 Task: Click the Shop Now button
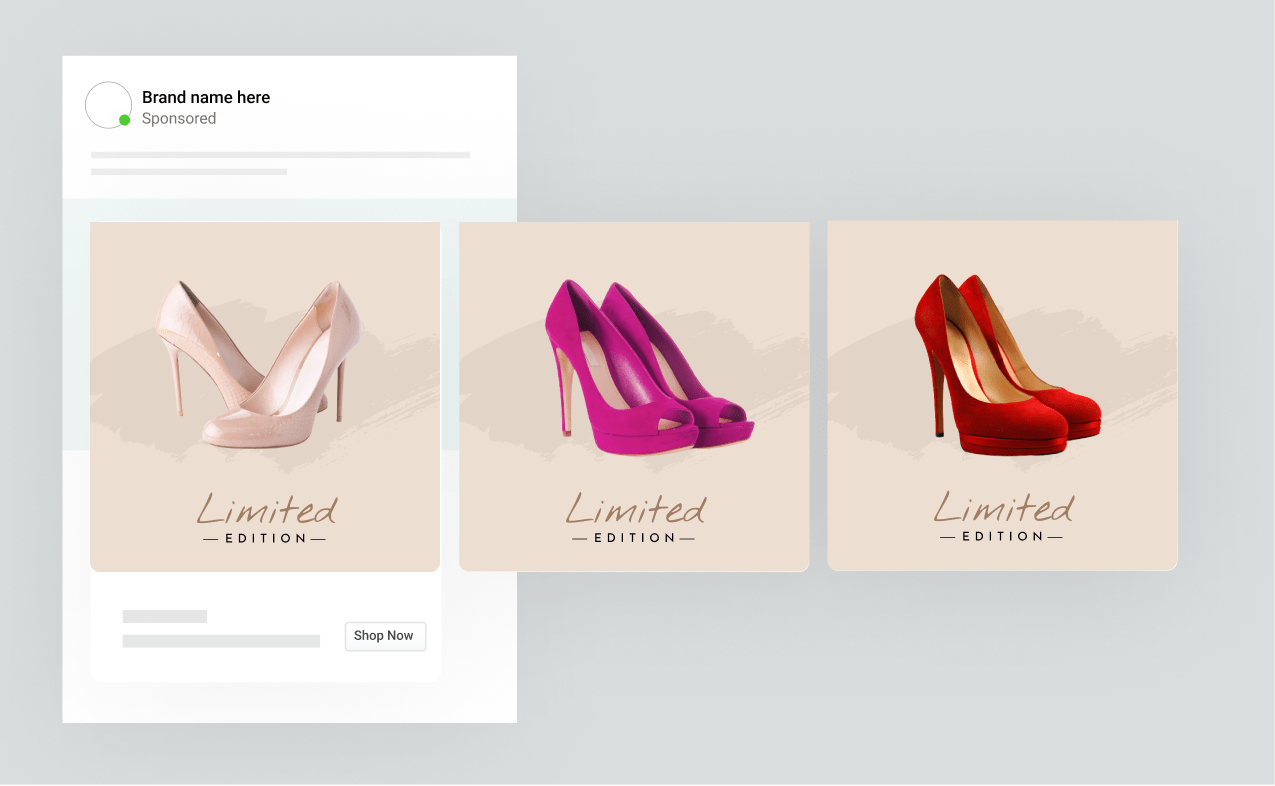point(385,636)
